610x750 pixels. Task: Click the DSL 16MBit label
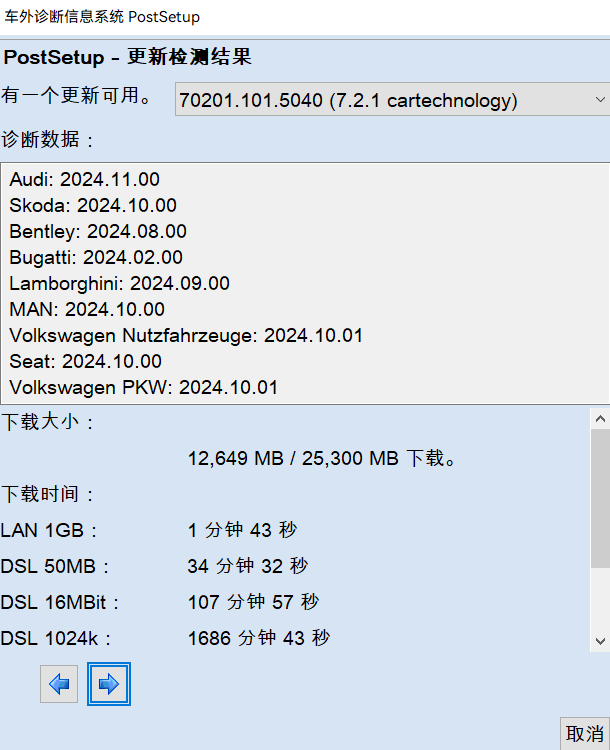(60, 602)
